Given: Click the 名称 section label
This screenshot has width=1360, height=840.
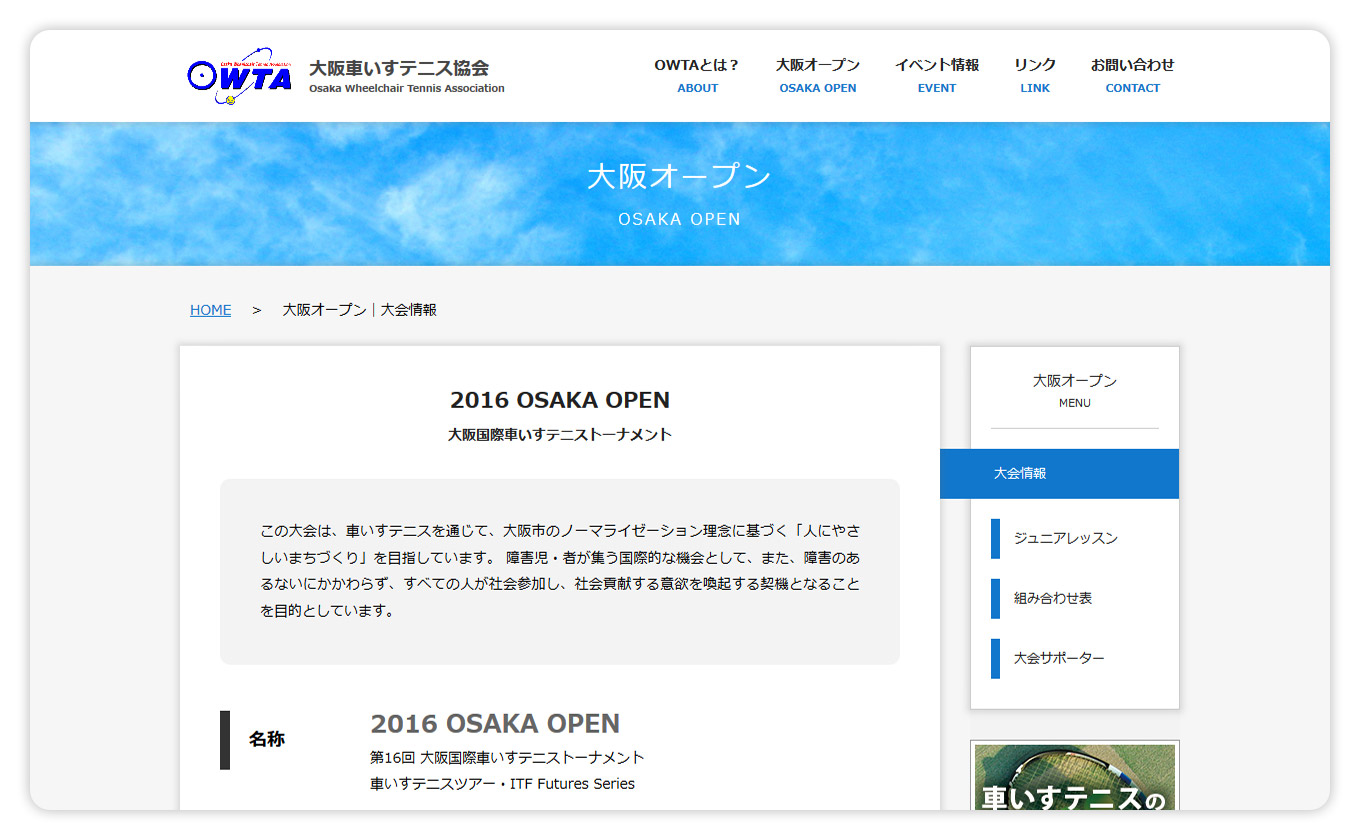Looking at the screenshot, I should (267, 740).
